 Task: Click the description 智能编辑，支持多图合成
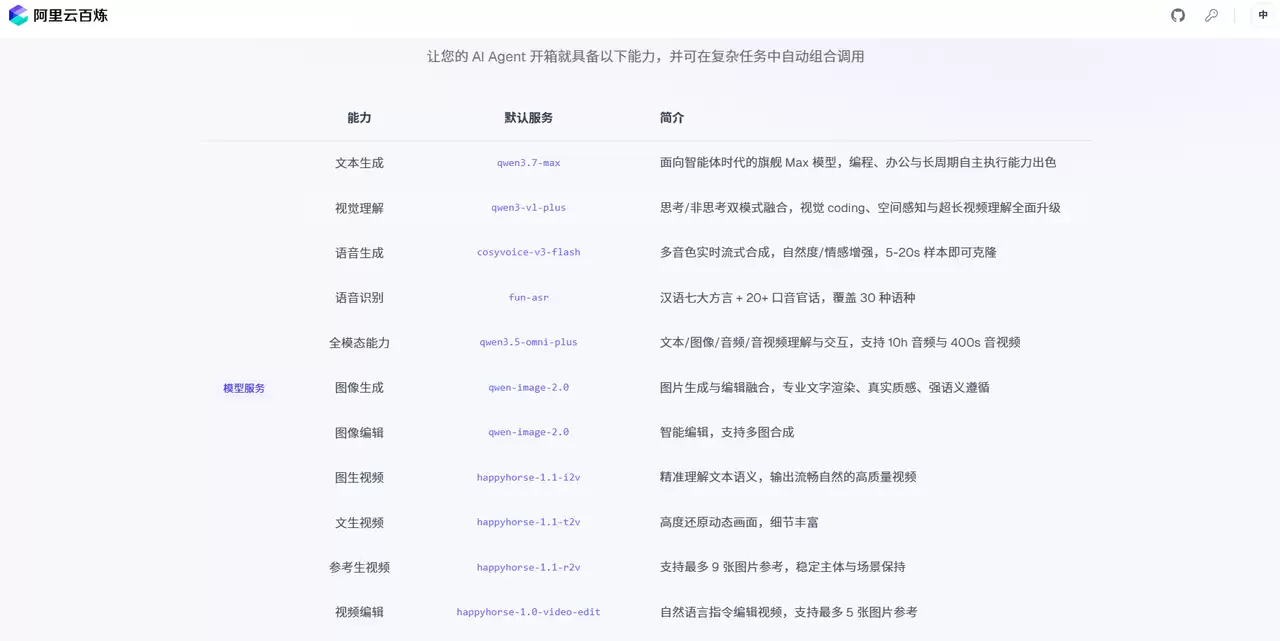(727, 433)
